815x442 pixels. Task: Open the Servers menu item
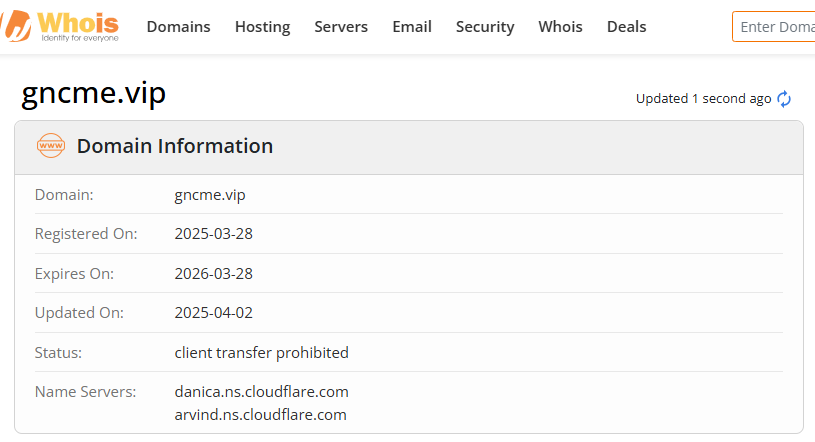point(341,27)
